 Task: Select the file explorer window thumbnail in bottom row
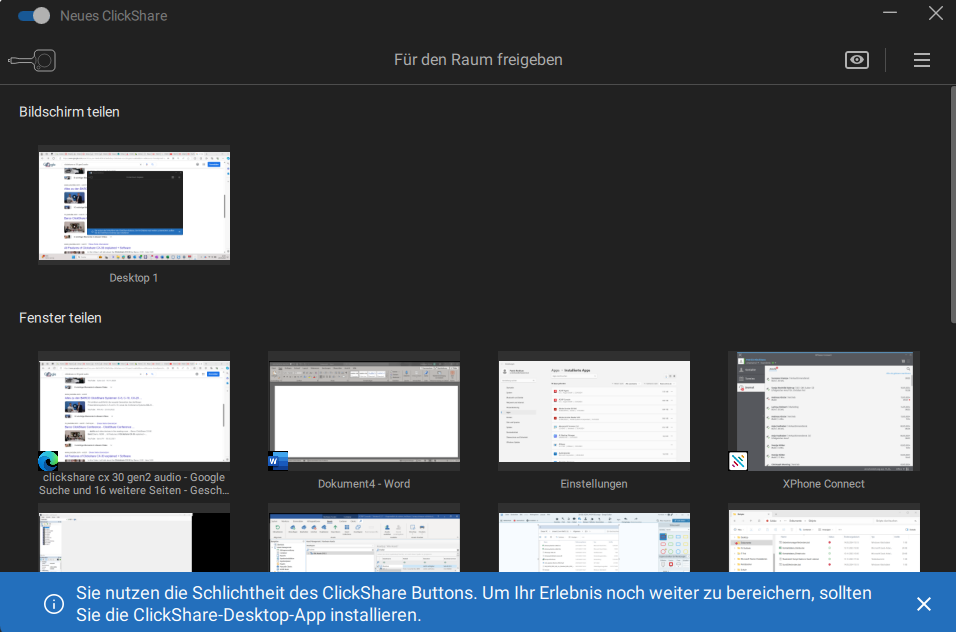tap(823, 540)
